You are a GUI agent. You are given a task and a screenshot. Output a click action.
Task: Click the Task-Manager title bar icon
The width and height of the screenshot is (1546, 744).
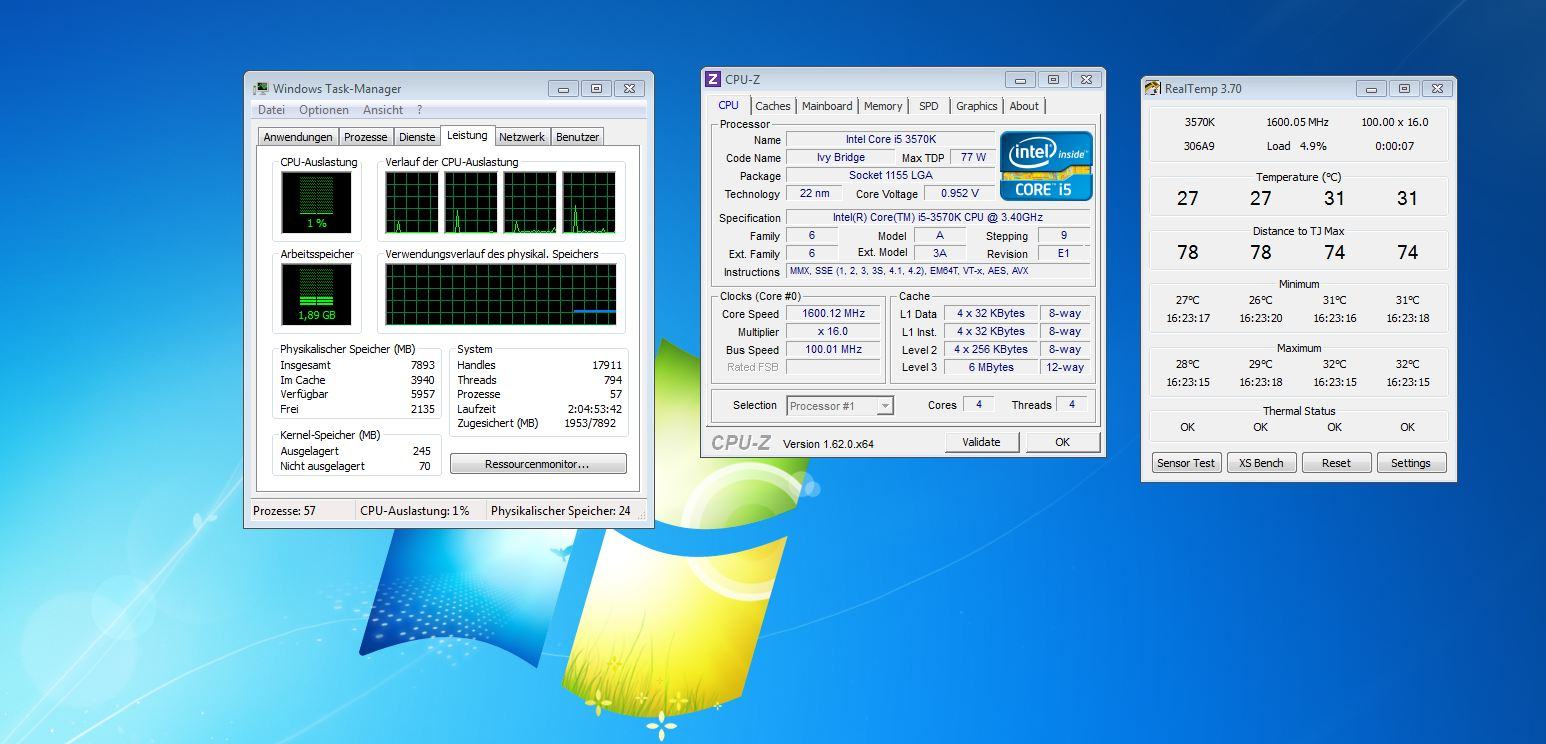pyautogui.click(x=261, y=89)
